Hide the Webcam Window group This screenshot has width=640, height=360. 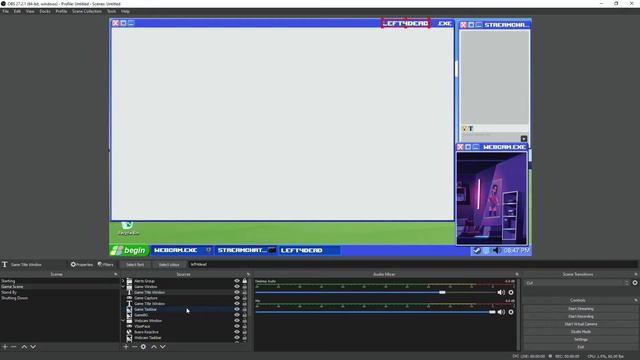coord(237,321)
